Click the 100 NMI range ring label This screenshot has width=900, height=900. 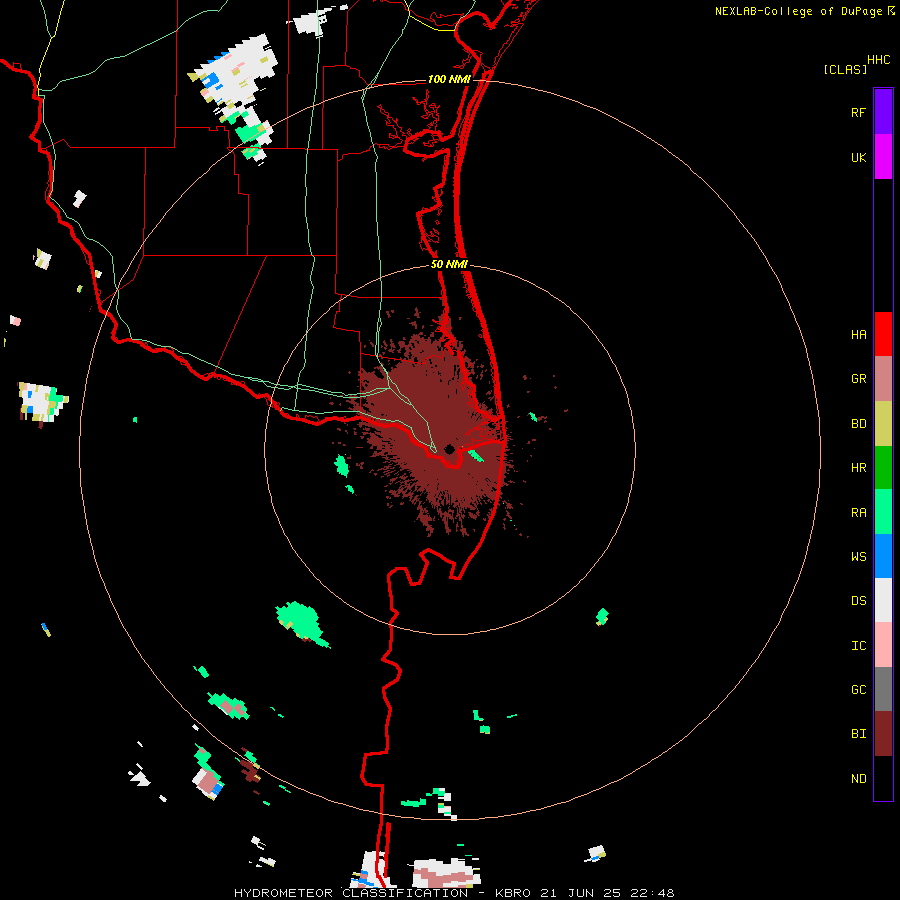tap(449, 79)
